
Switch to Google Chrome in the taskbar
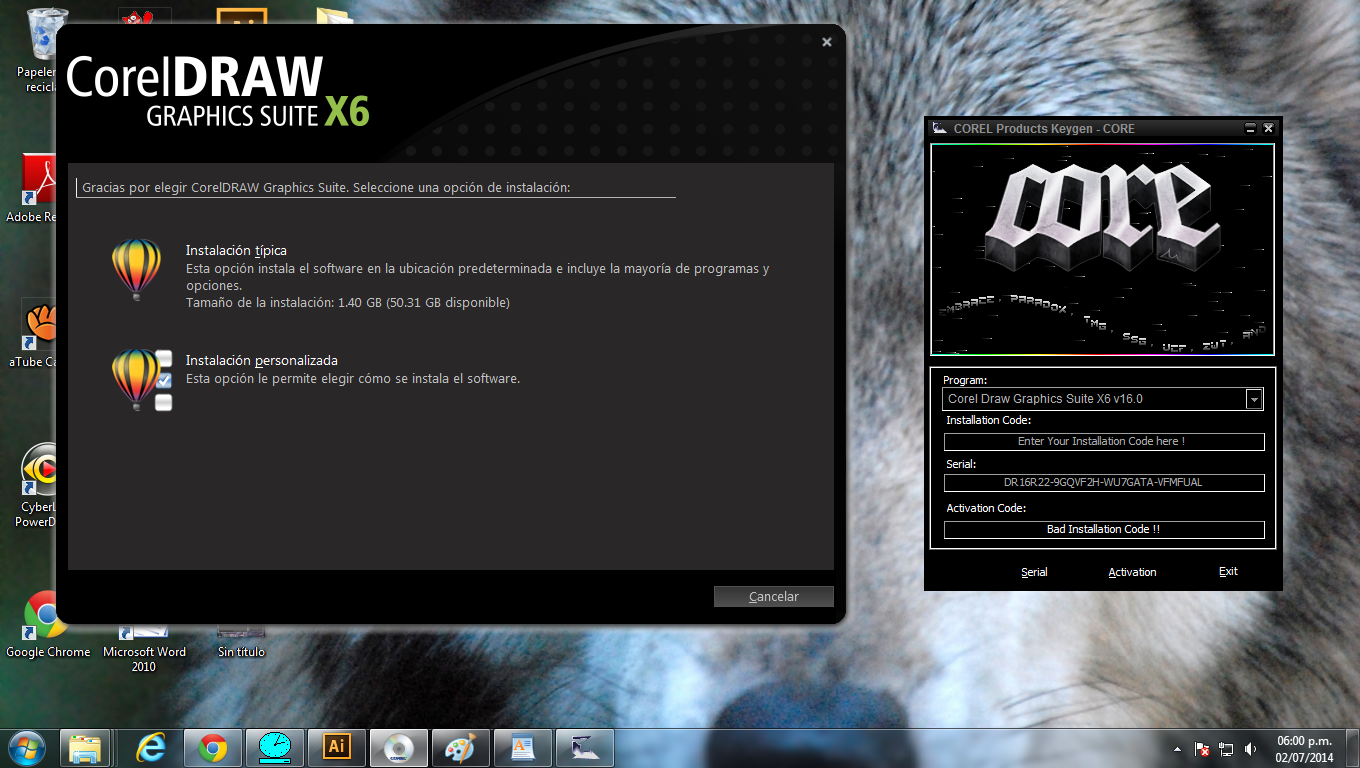point(212,747)
